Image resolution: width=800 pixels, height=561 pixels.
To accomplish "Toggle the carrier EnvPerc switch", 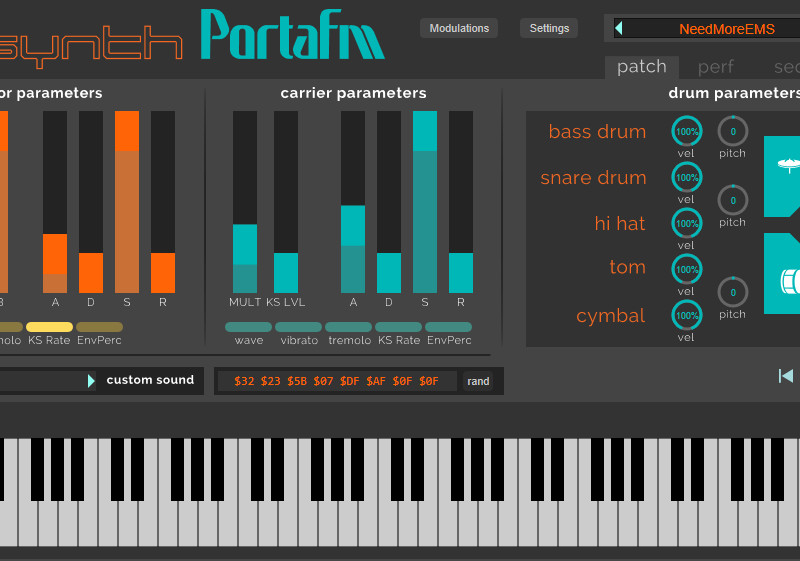I will [448, 327].
